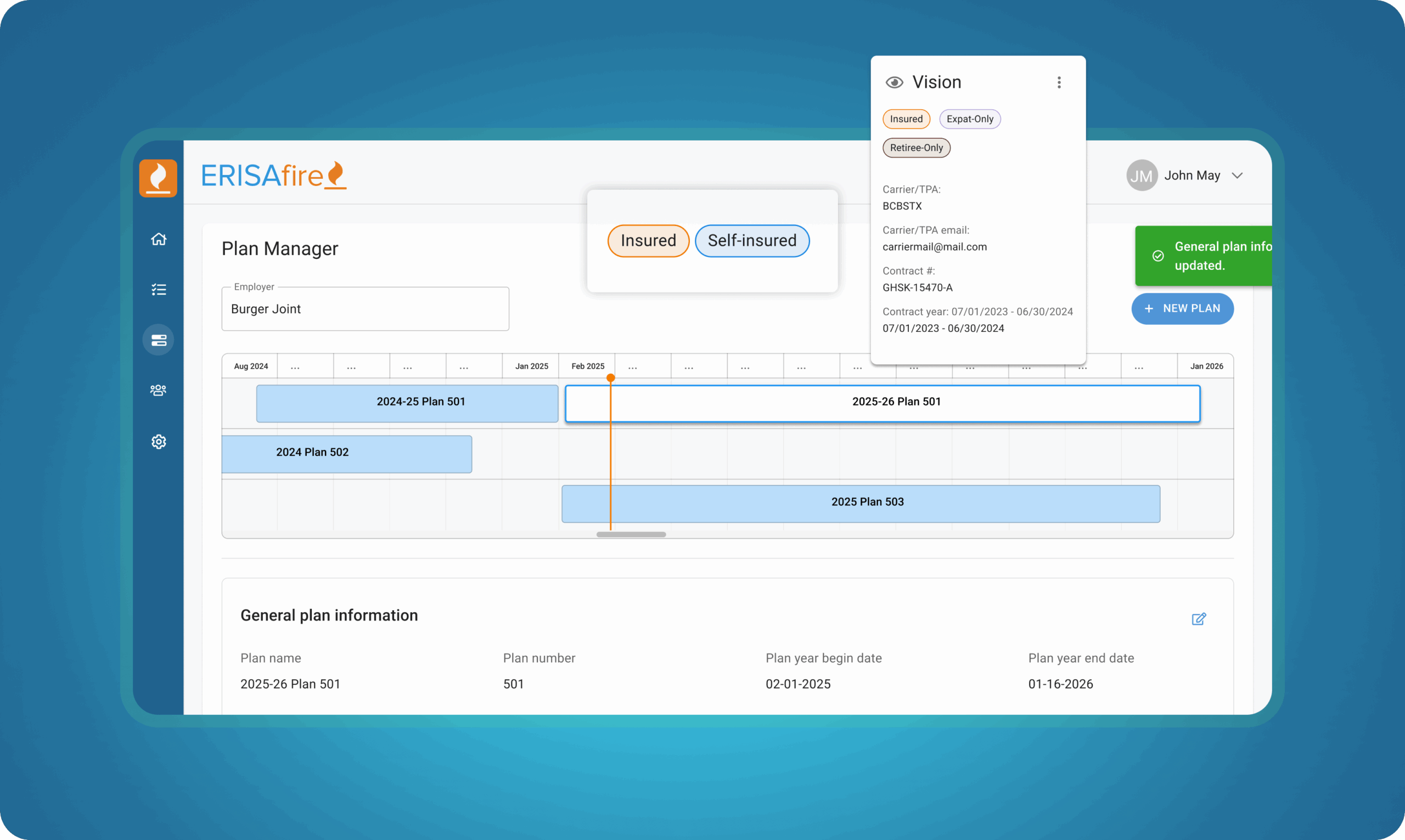1405x840 pixels.
Task: Click the checkmark icon in success notification
Action: click(1158, 256)
